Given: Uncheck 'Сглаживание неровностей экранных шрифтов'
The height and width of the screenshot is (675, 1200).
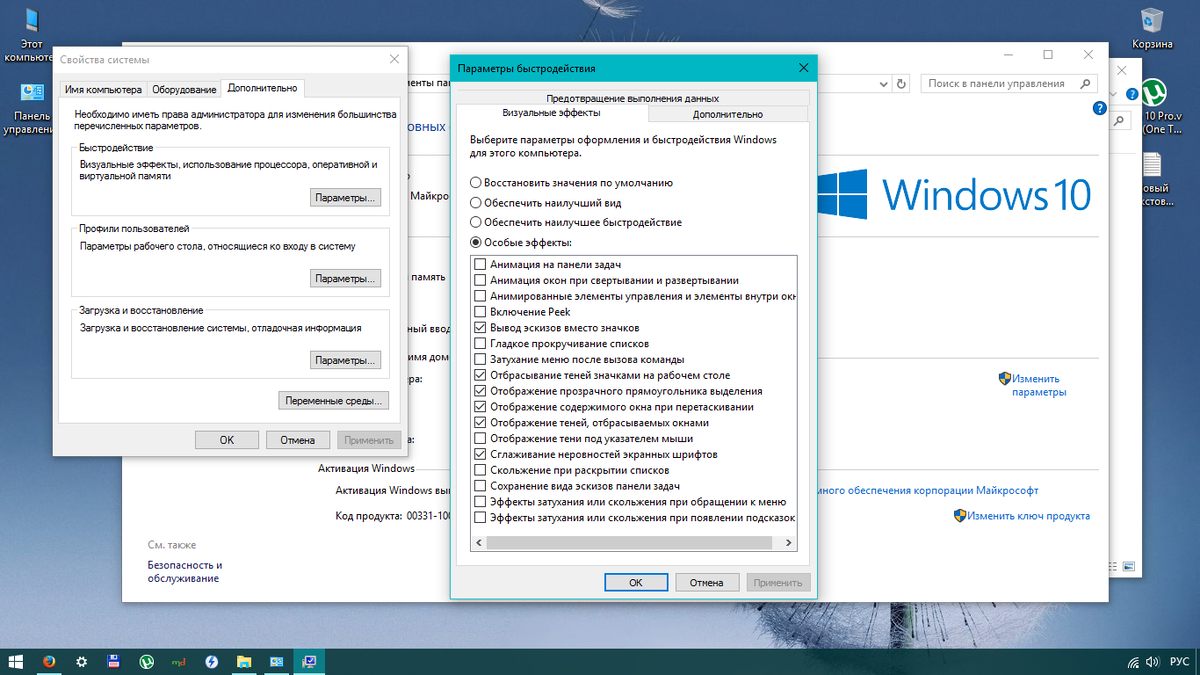Looking at the screenshot, I should point(480,454).
